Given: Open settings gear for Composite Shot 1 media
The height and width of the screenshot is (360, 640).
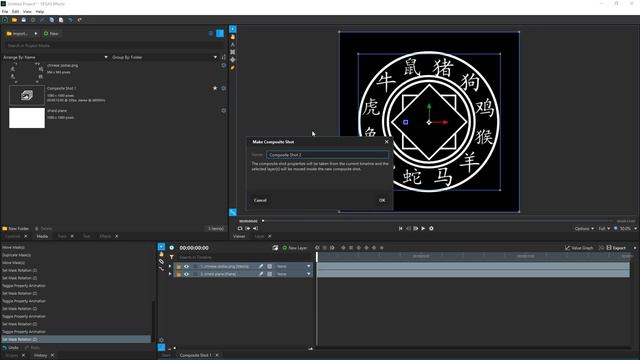Looking at the screenshot, I should pos(224,88).
